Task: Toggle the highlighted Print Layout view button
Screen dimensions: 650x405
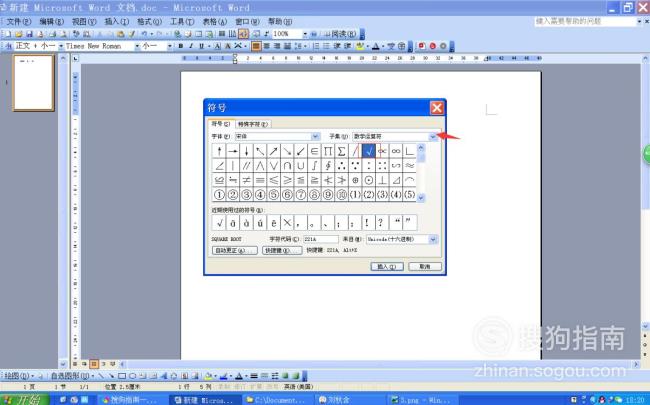Action: pos(94,364)
